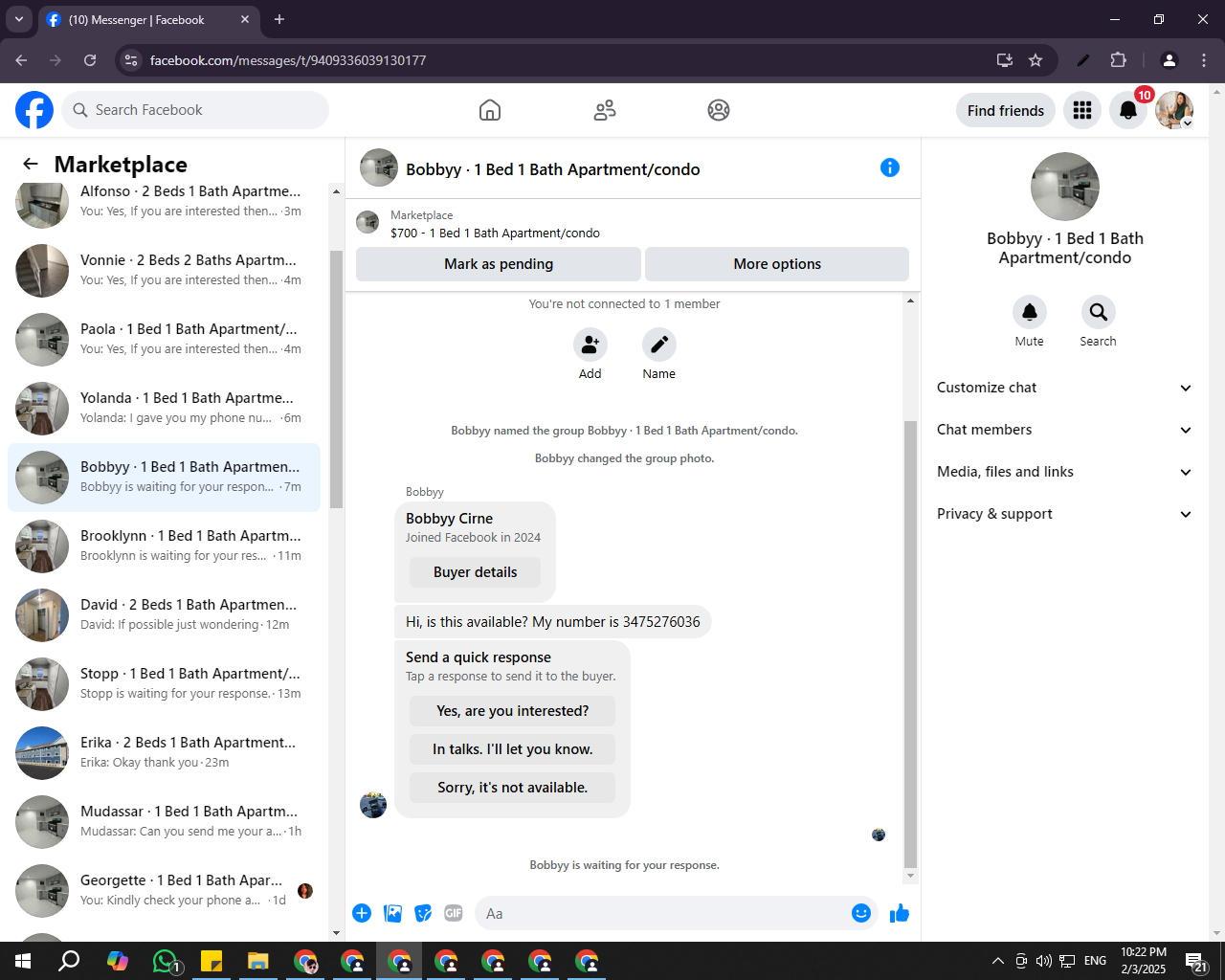Open the emoji picker
The width and height of the screenshot is (1225, 980).
pyautogui.click(x=861, y=913)
